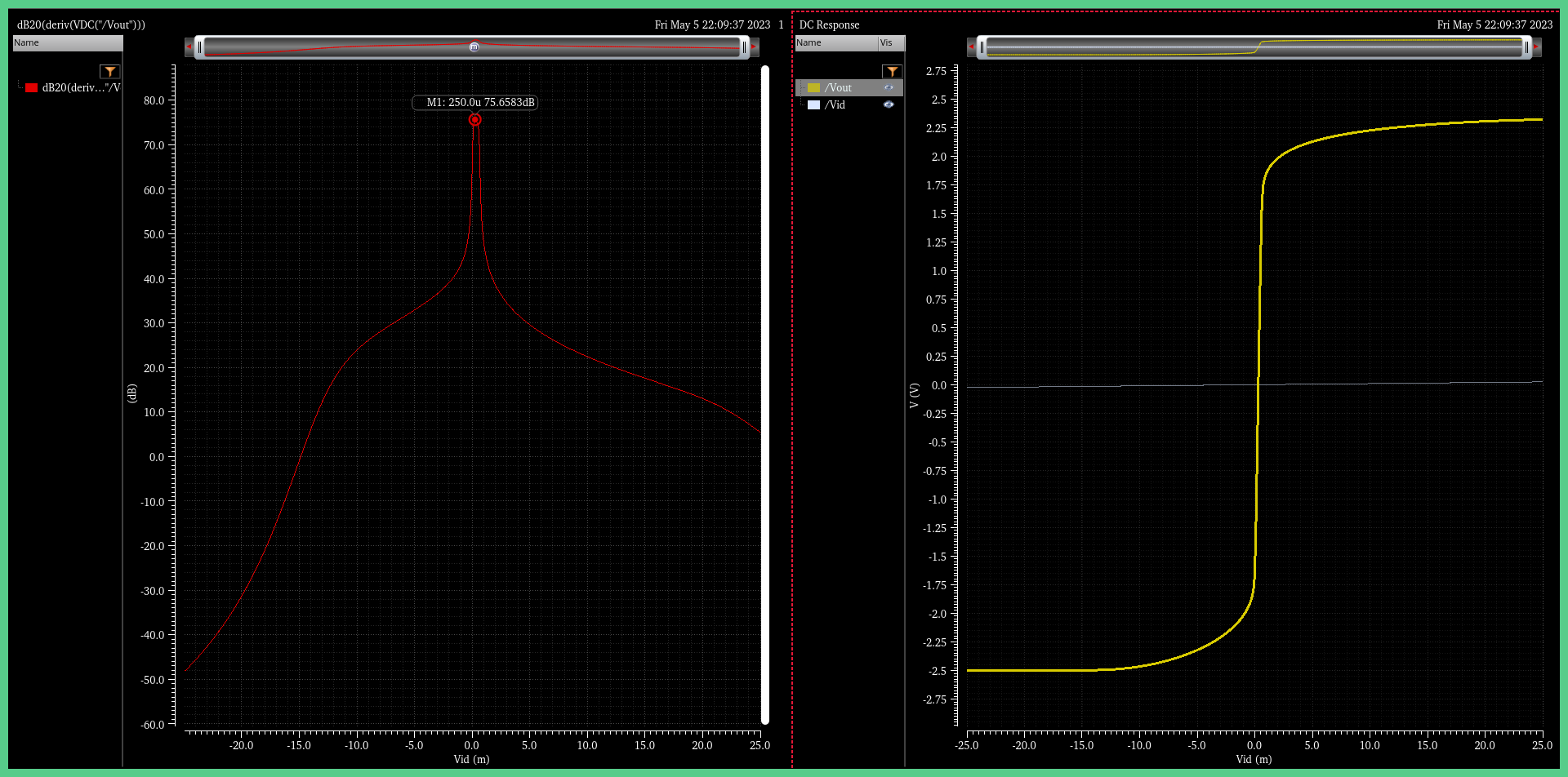The height and width of the screenshot is (777, 1568).
Task: Click the left red arrow of DC Response zoom bar
Action: pos(971,47)
